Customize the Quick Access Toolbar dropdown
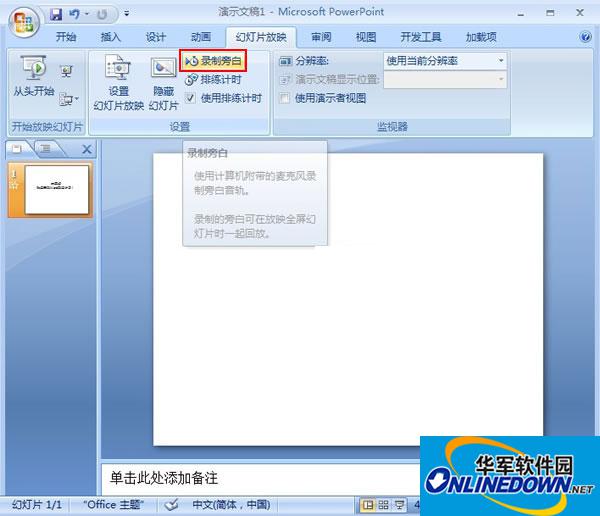Viewport: 600px width, 516px height. tap(126, 14)
